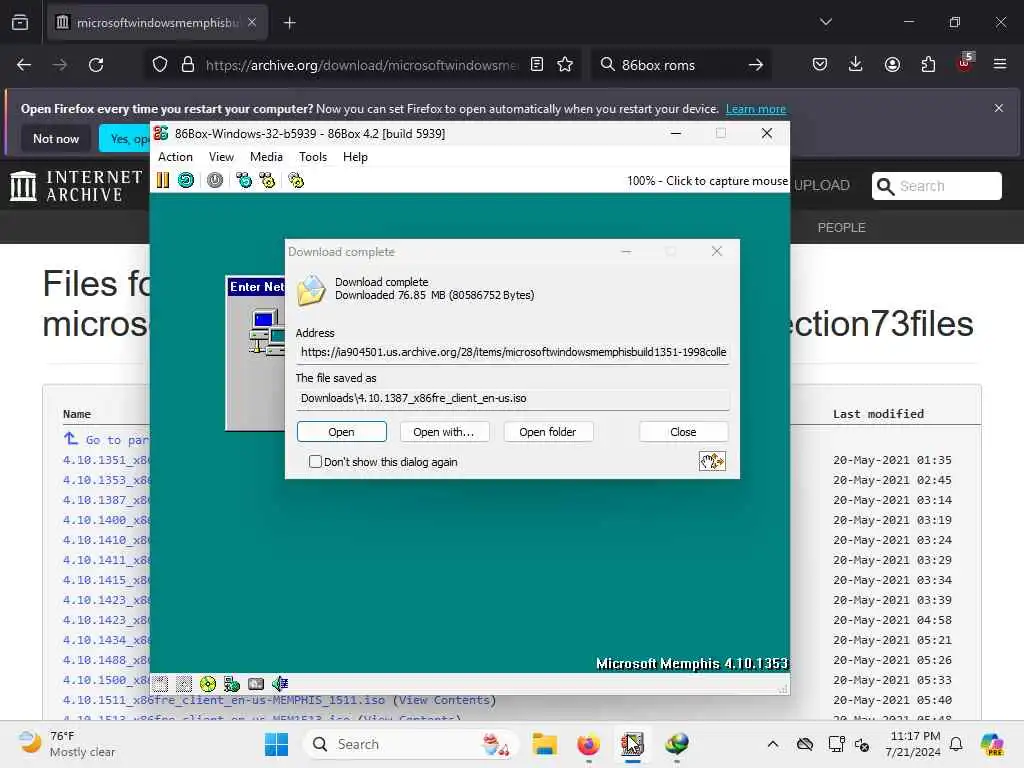Screen dimensions: 1024x768
Task: Expand Firefox list all tabs chevron
Action: (826, 22)
